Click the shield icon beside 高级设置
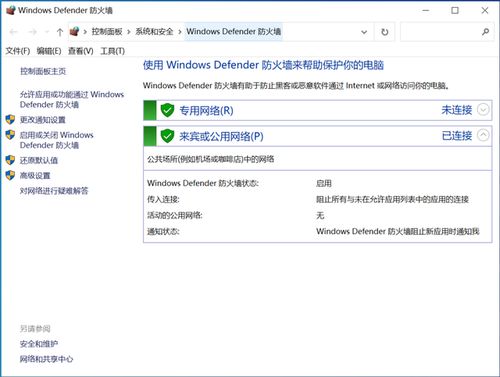Image resolution: width=500 pixels, height=377 pixels. (x=10, y=175)
